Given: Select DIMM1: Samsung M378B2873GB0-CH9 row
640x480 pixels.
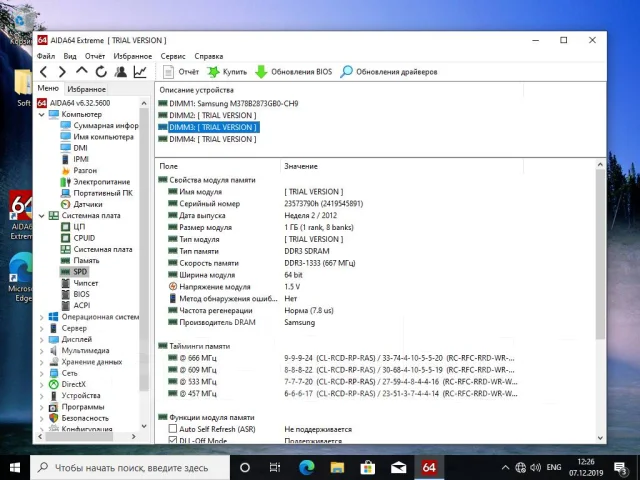Looking at the screenshot, I should point(229,104).
